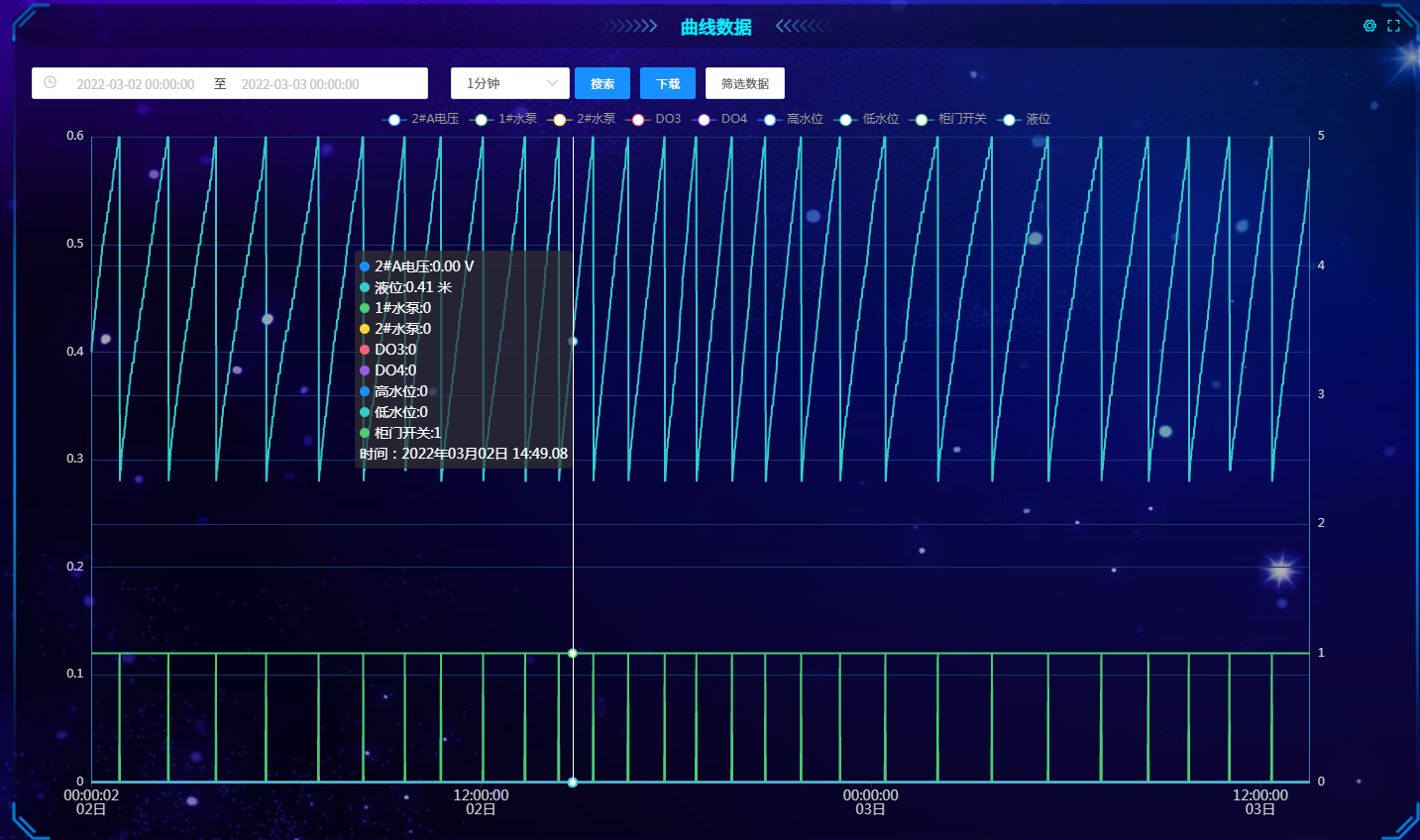The width and height of the screenshot is (1420, 840).
Task: Click the 曲线数据 title tab
Action: (715, 27)
